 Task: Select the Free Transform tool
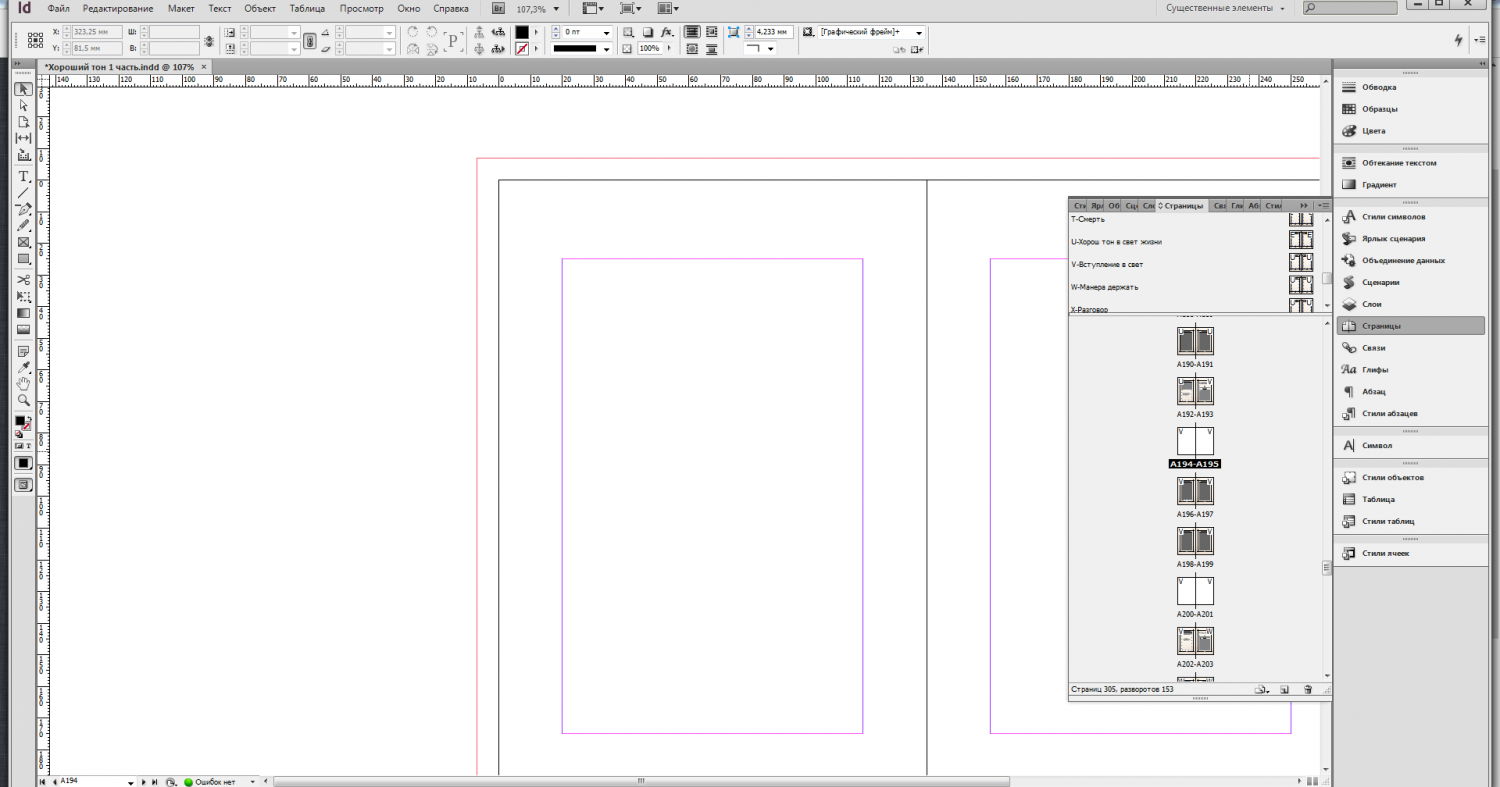coord(23,296)
